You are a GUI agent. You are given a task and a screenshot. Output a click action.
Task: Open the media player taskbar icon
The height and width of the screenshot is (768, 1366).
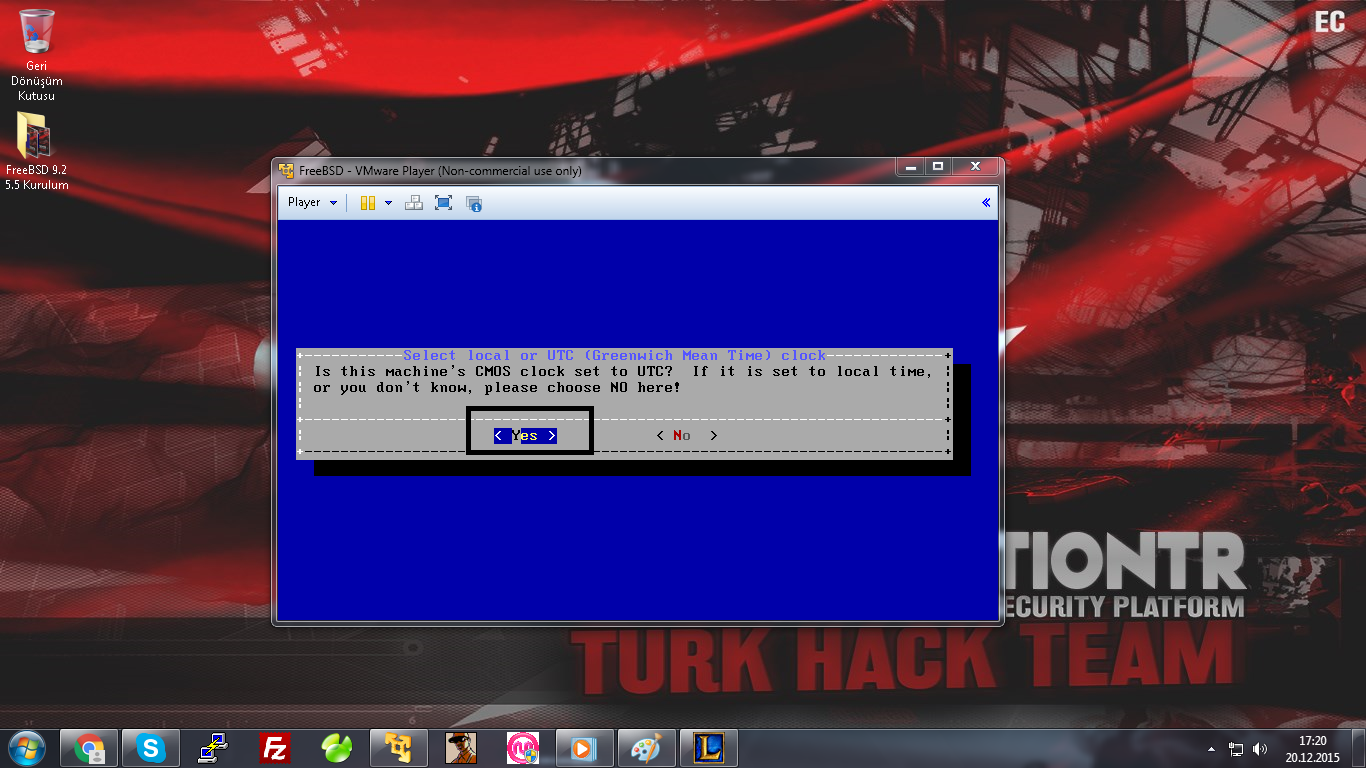[x=585, y=748]
